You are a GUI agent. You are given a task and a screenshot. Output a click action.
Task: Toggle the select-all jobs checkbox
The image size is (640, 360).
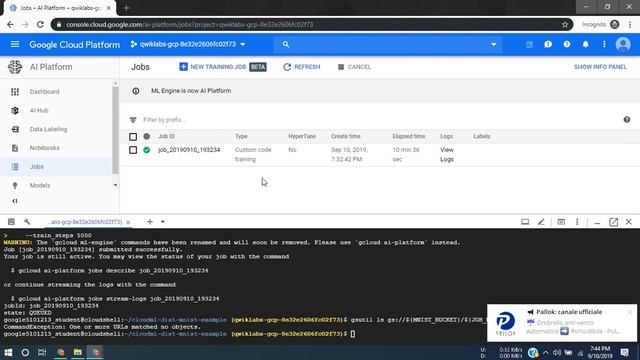pos(133,137)
